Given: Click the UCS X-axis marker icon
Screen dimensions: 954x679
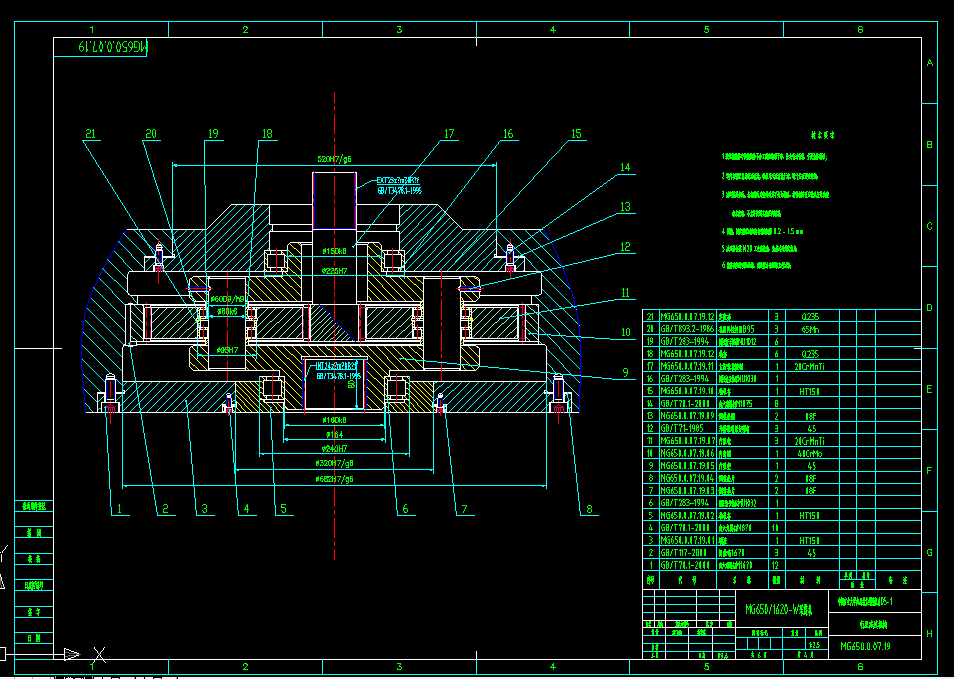Looking at the screenshot, I should pos(99,655).
